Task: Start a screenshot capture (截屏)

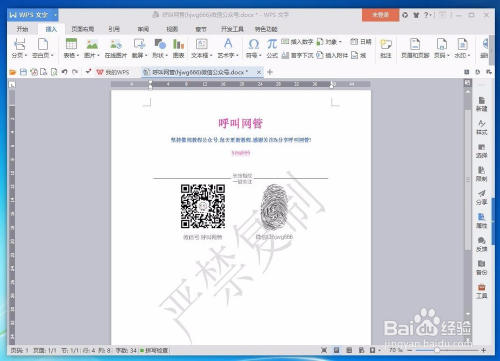Action: pyautogui.click(x=139, y=48)
